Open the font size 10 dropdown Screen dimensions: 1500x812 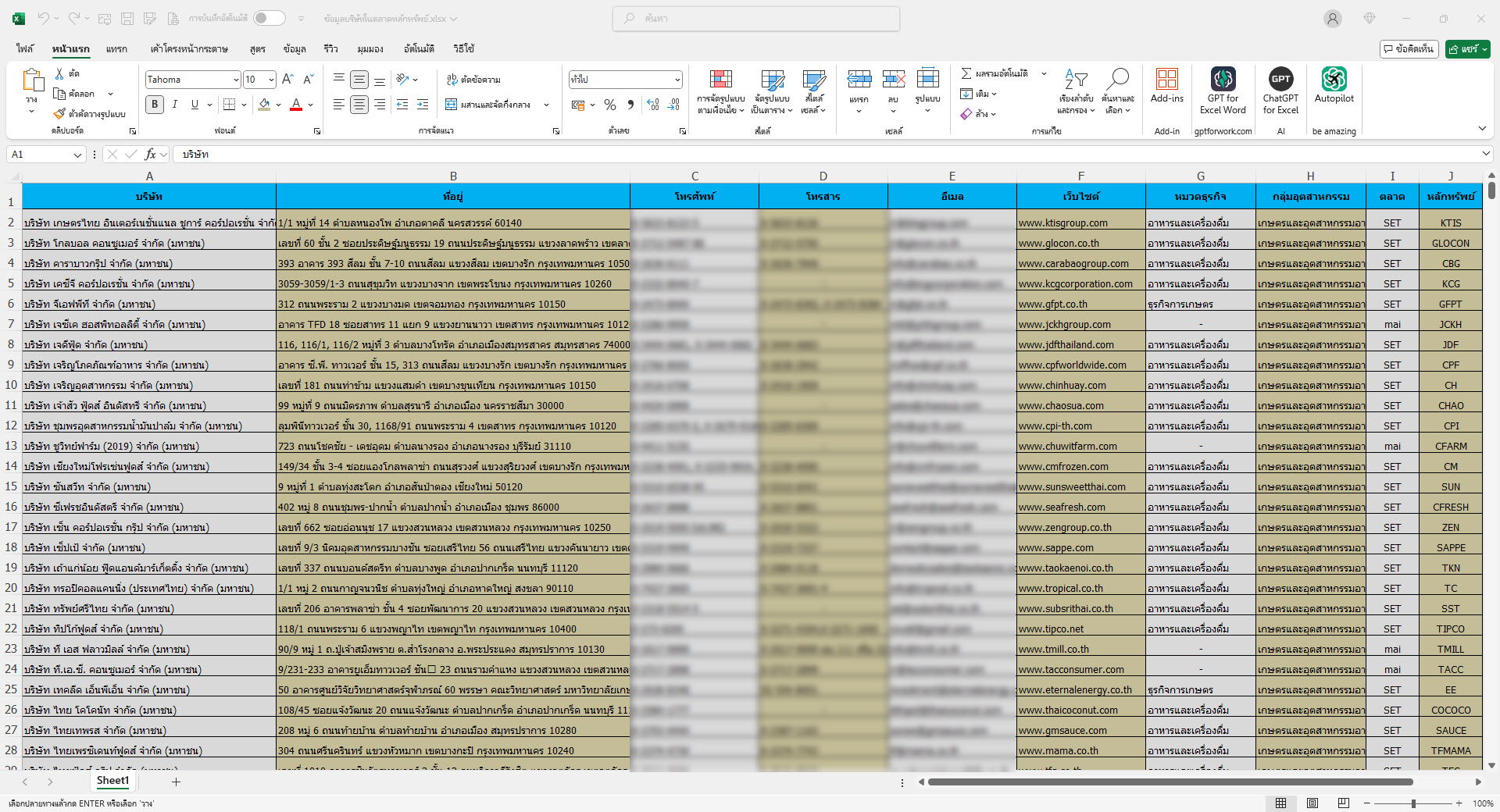[x=271, y=80]
